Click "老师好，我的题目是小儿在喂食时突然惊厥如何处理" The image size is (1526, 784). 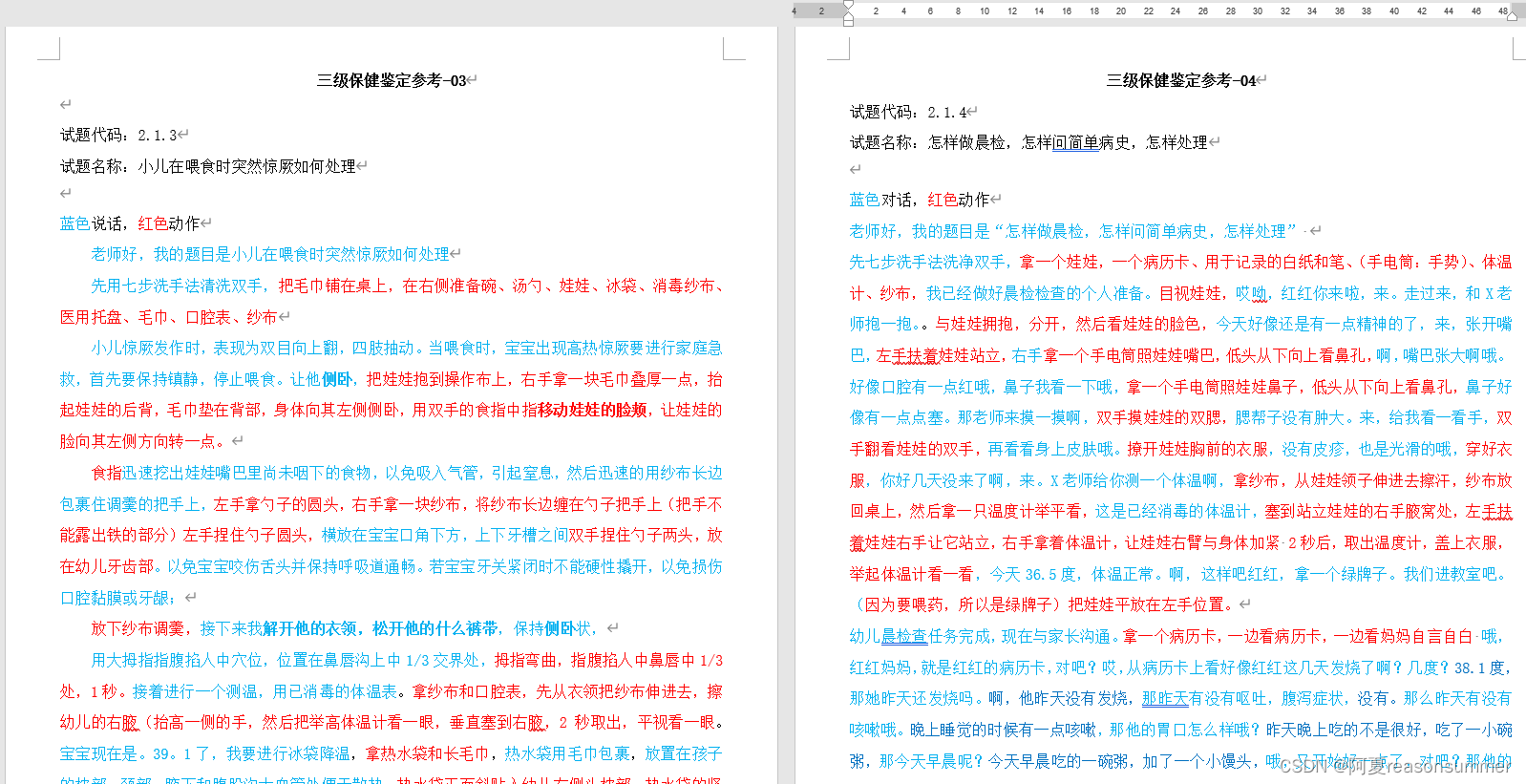(x=270, y=254)
